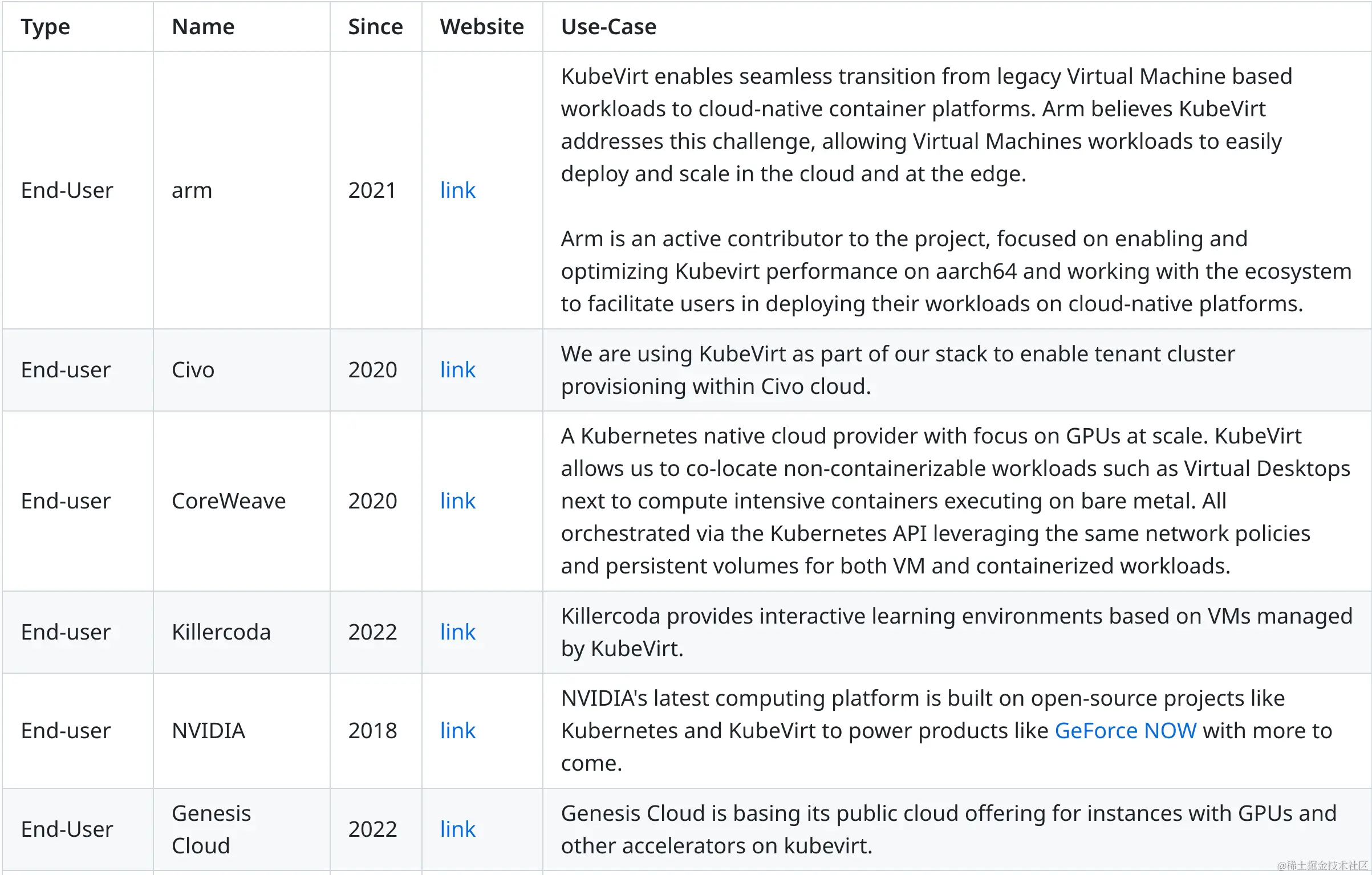The width and height of the screenshot is (1372, 875).
Task: Click the 2018 year cell
Action: pyautogui.click(x=372, y=731)
